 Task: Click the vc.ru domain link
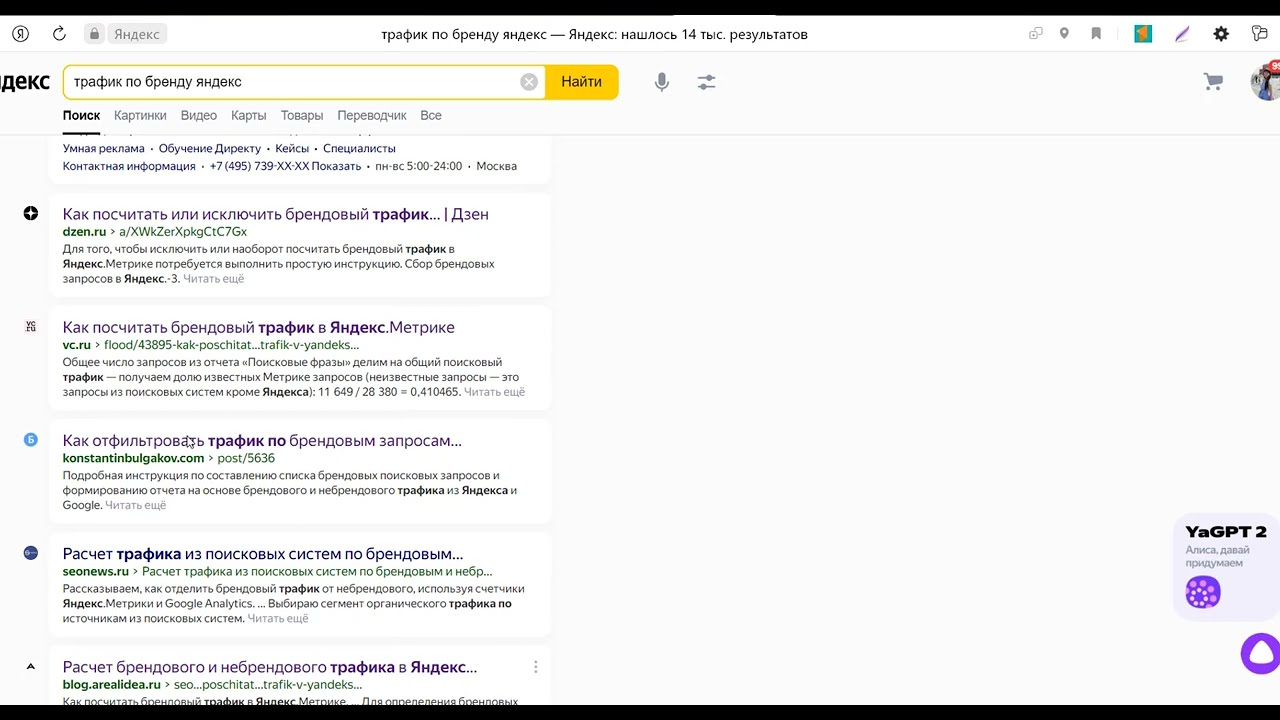coord(77,345)
